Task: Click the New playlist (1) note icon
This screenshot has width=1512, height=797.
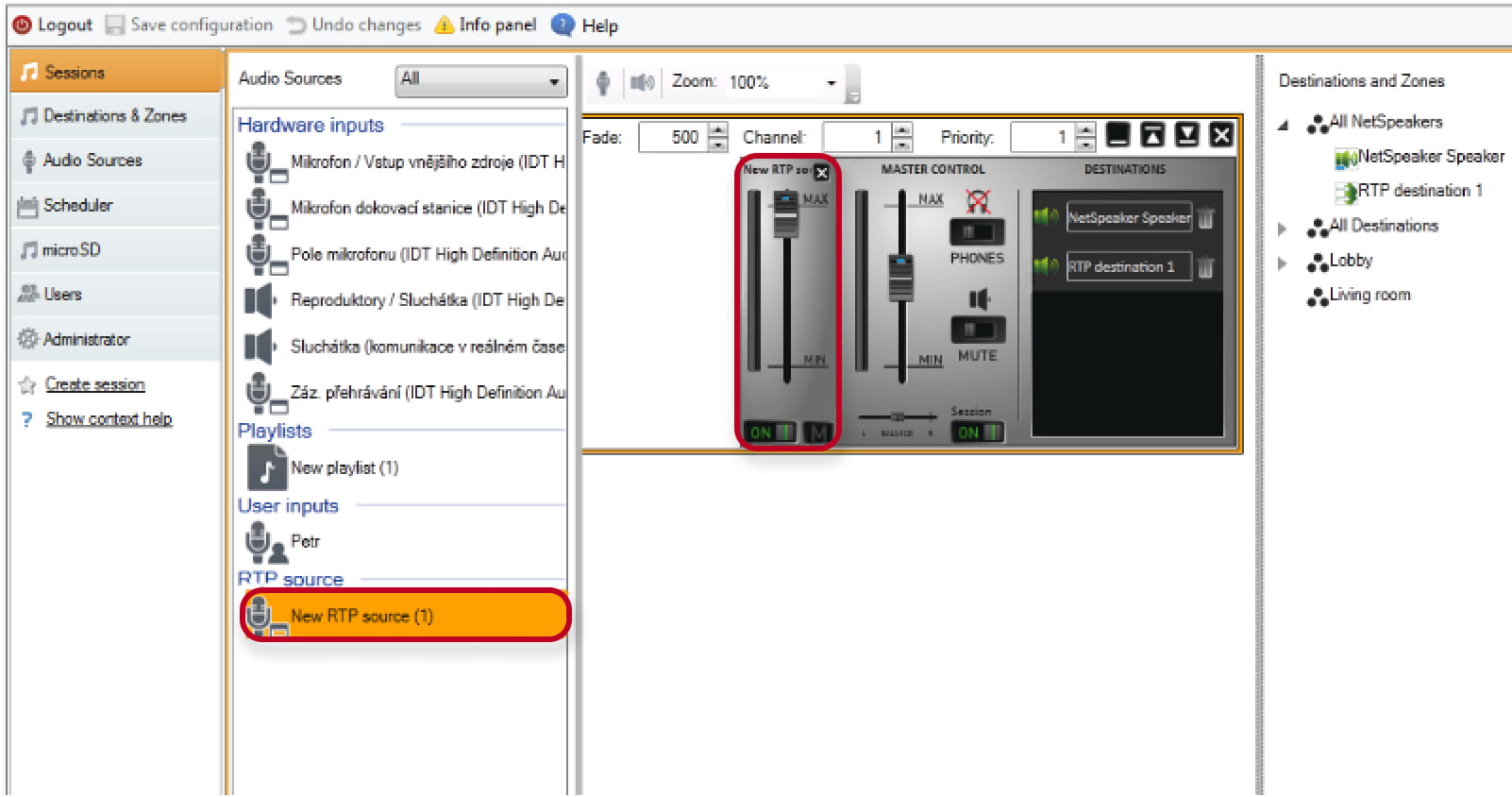Action: click(266, 467)
